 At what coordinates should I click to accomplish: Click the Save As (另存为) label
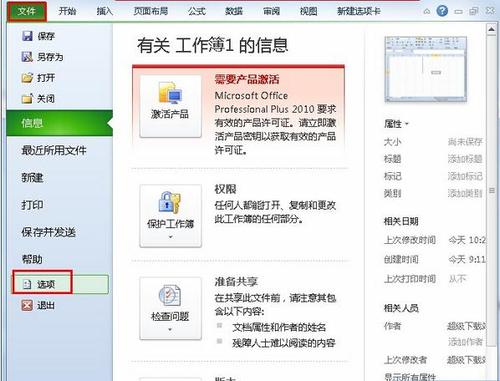pos(50,57)
